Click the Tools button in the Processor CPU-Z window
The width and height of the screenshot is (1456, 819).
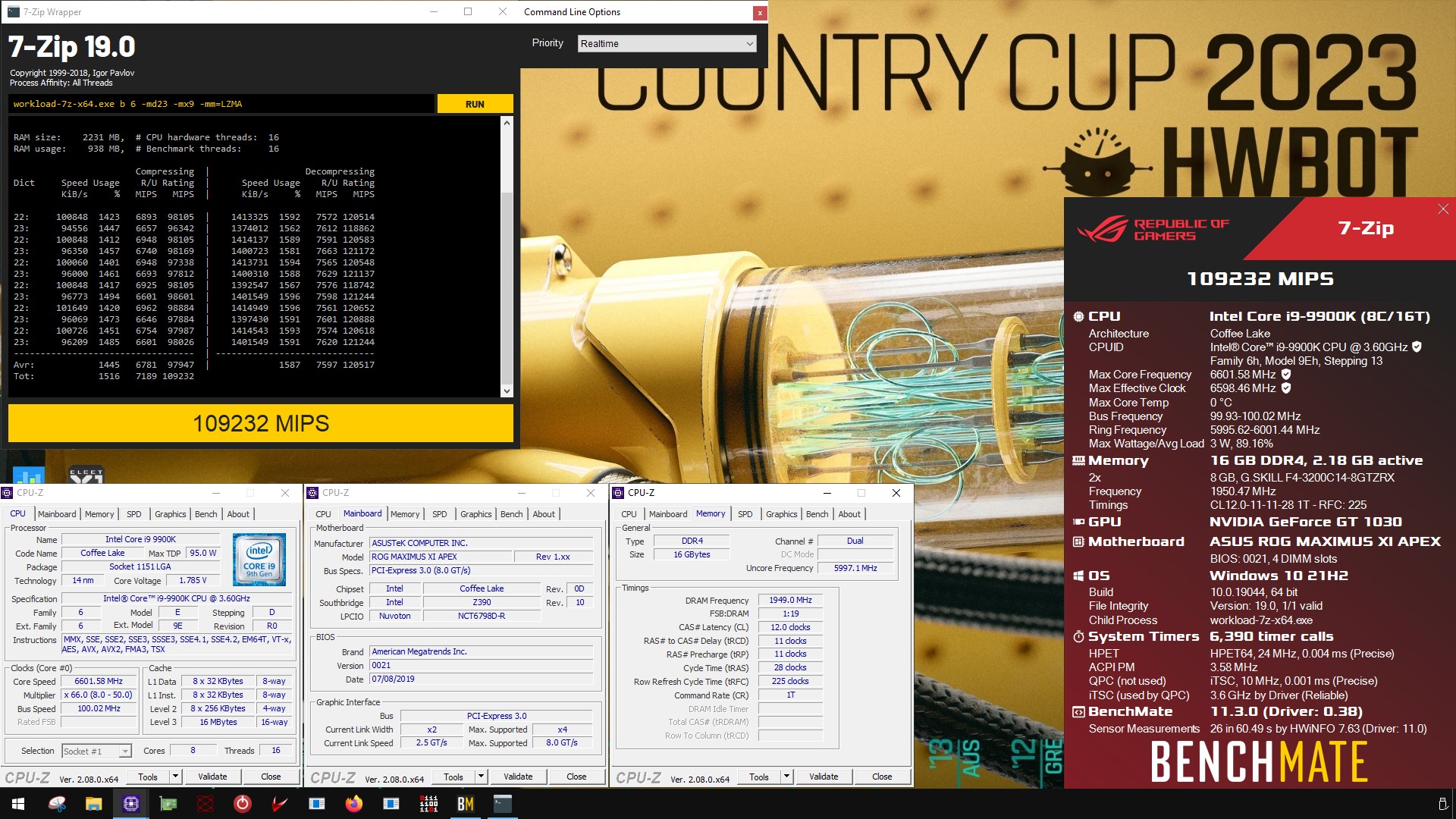(148, 777)
